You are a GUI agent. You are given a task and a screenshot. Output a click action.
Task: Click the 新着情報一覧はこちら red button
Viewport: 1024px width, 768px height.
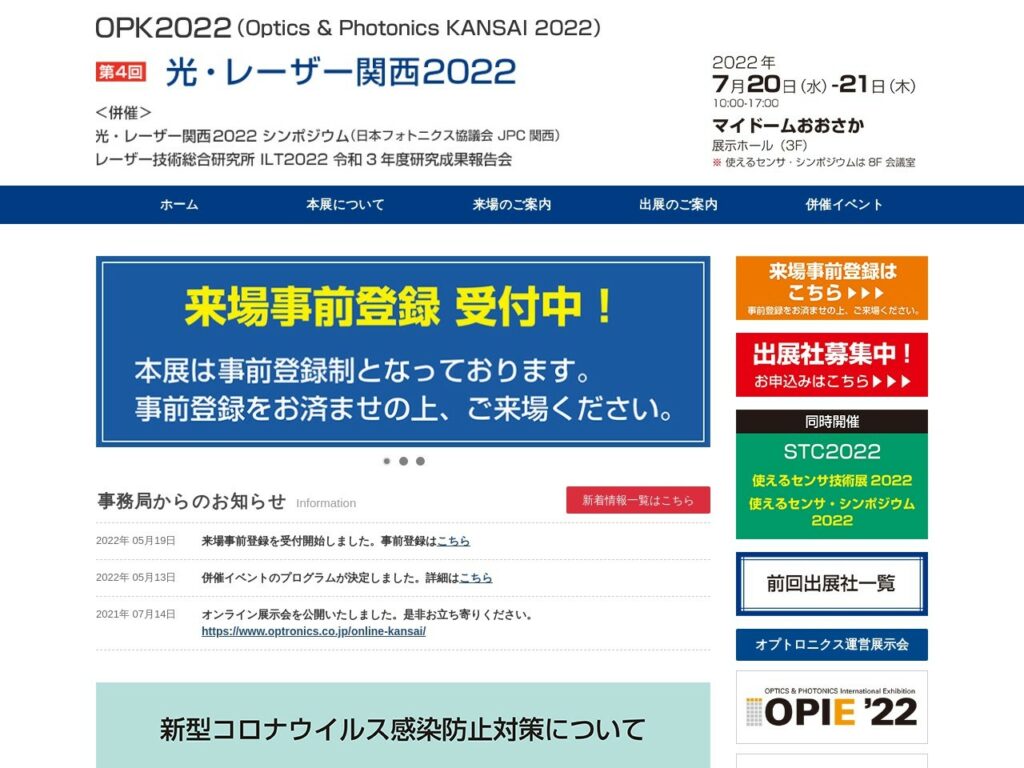(x=638, y=500)
